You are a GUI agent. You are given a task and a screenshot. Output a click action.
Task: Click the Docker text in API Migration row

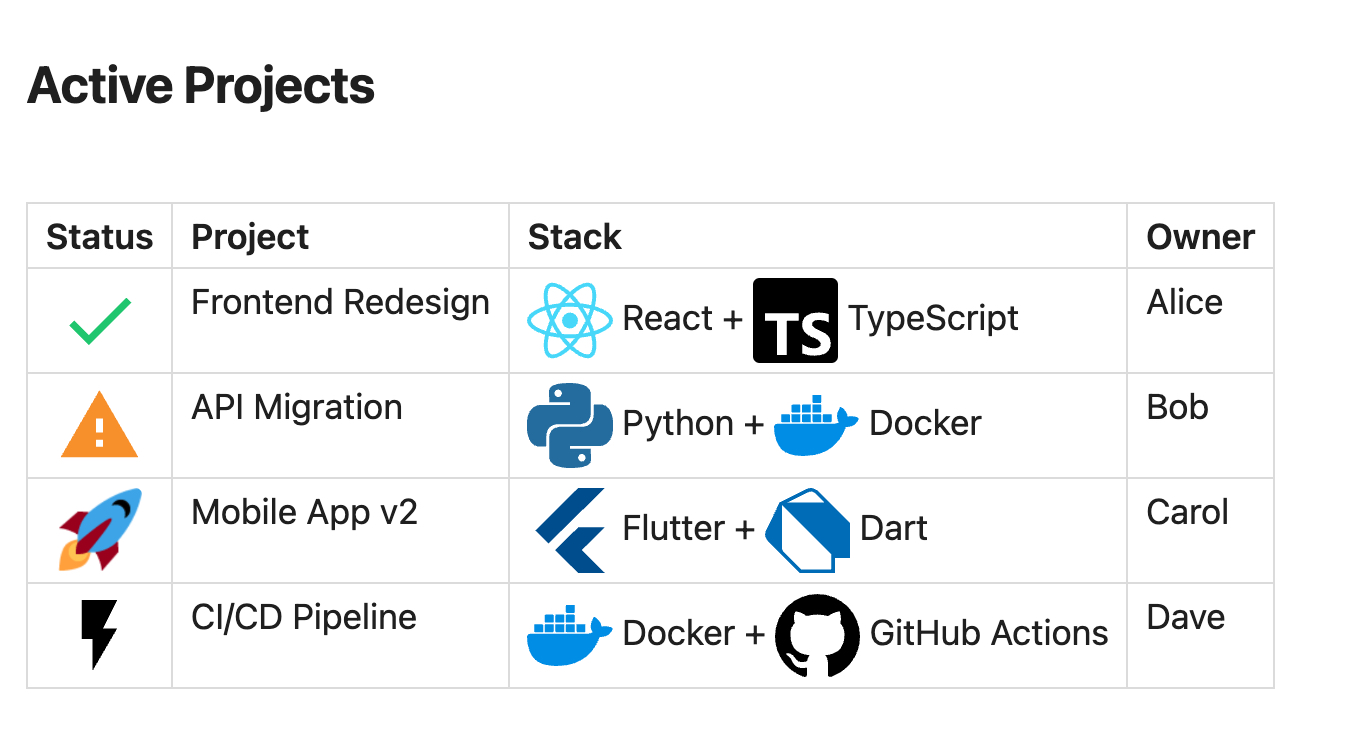(x=925, y=423)
